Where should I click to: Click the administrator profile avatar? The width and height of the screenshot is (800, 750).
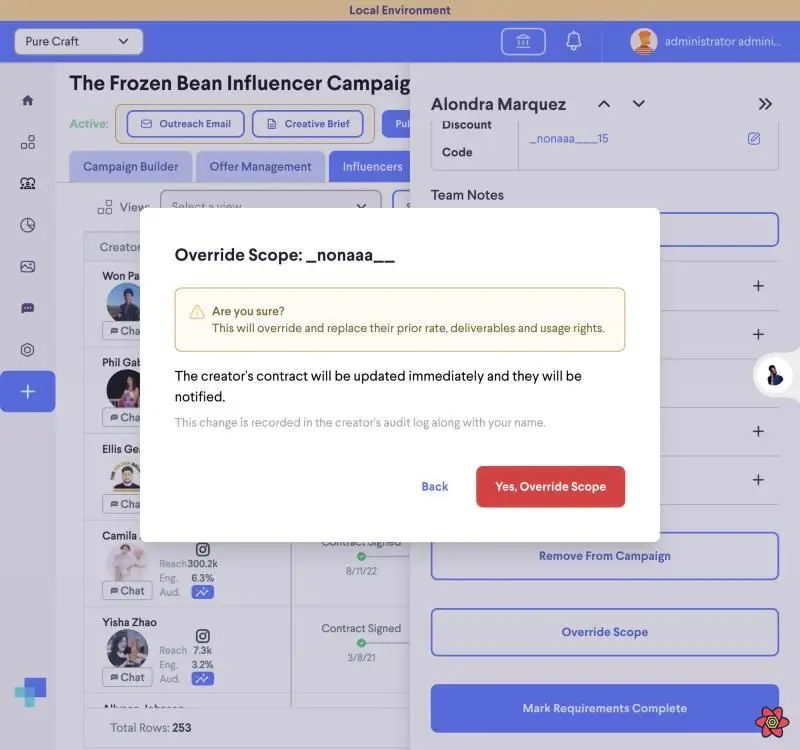tap(643, 41)
